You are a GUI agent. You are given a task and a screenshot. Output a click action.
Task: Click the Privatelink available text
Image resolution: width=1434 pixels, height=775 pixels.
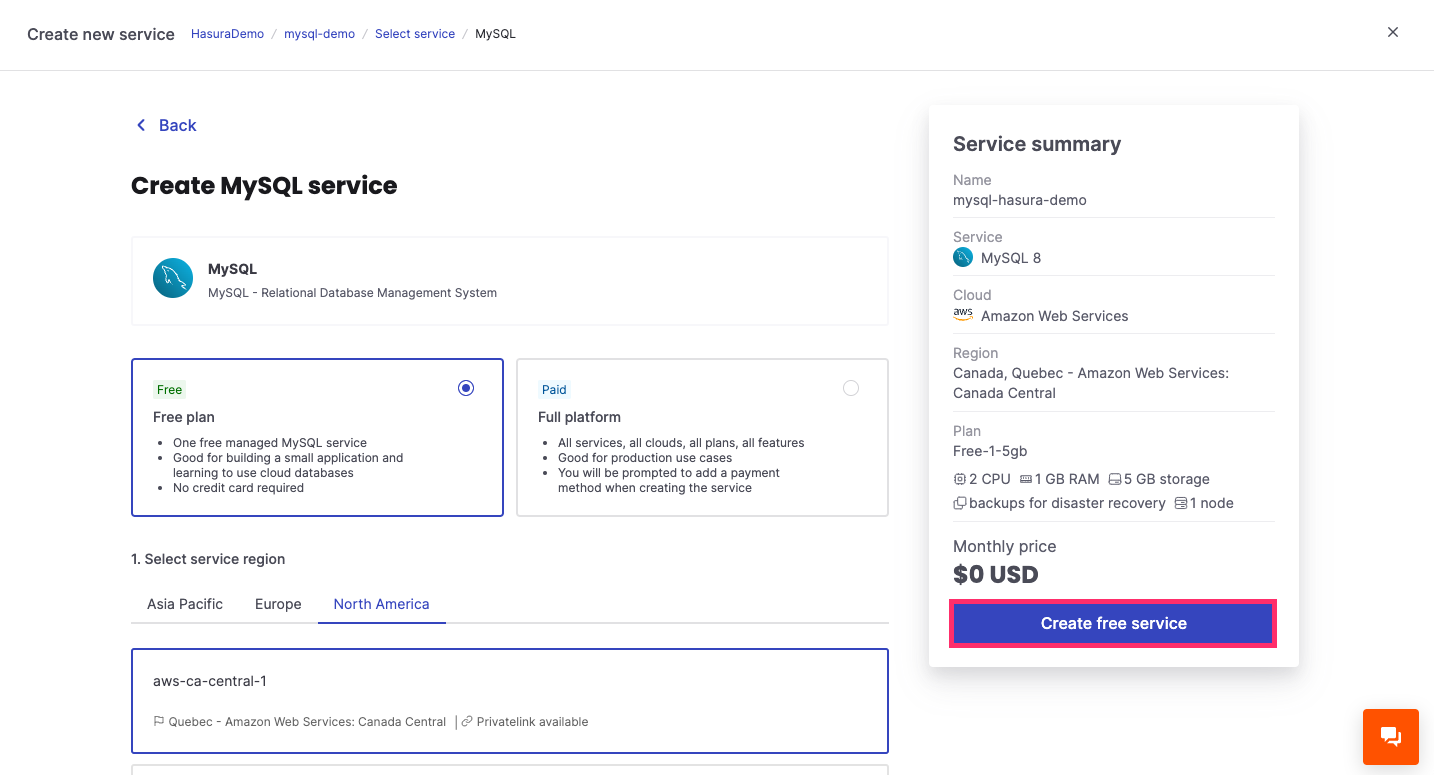point(532,721)
